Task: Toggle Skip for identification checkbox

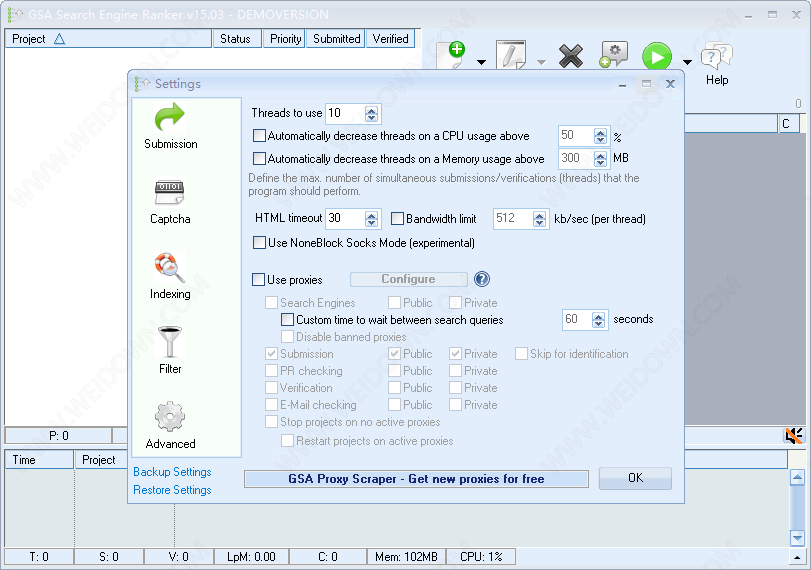Action: tap(521, 354)
